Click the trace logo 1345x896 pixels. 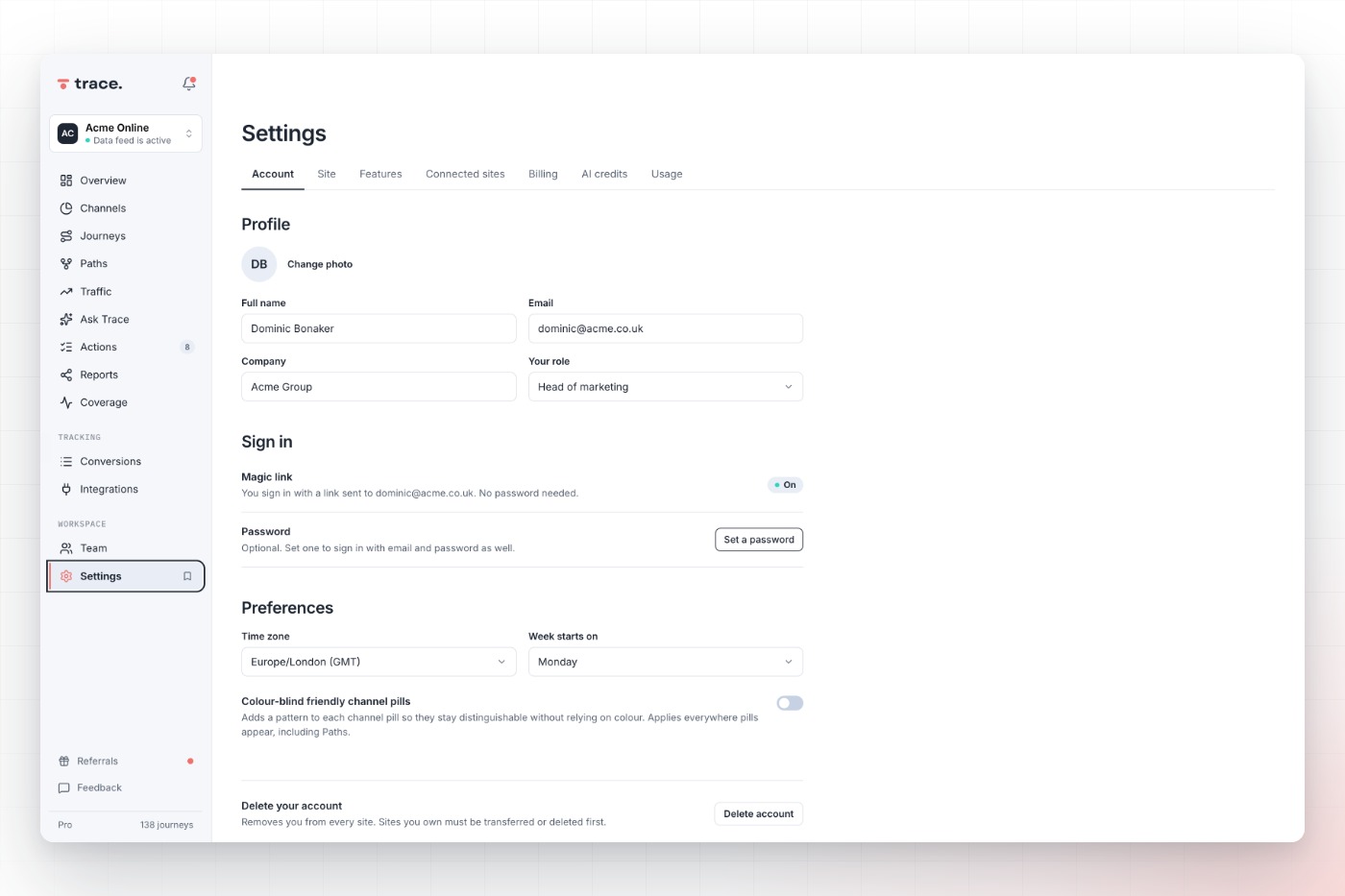(x=89, y=84)
